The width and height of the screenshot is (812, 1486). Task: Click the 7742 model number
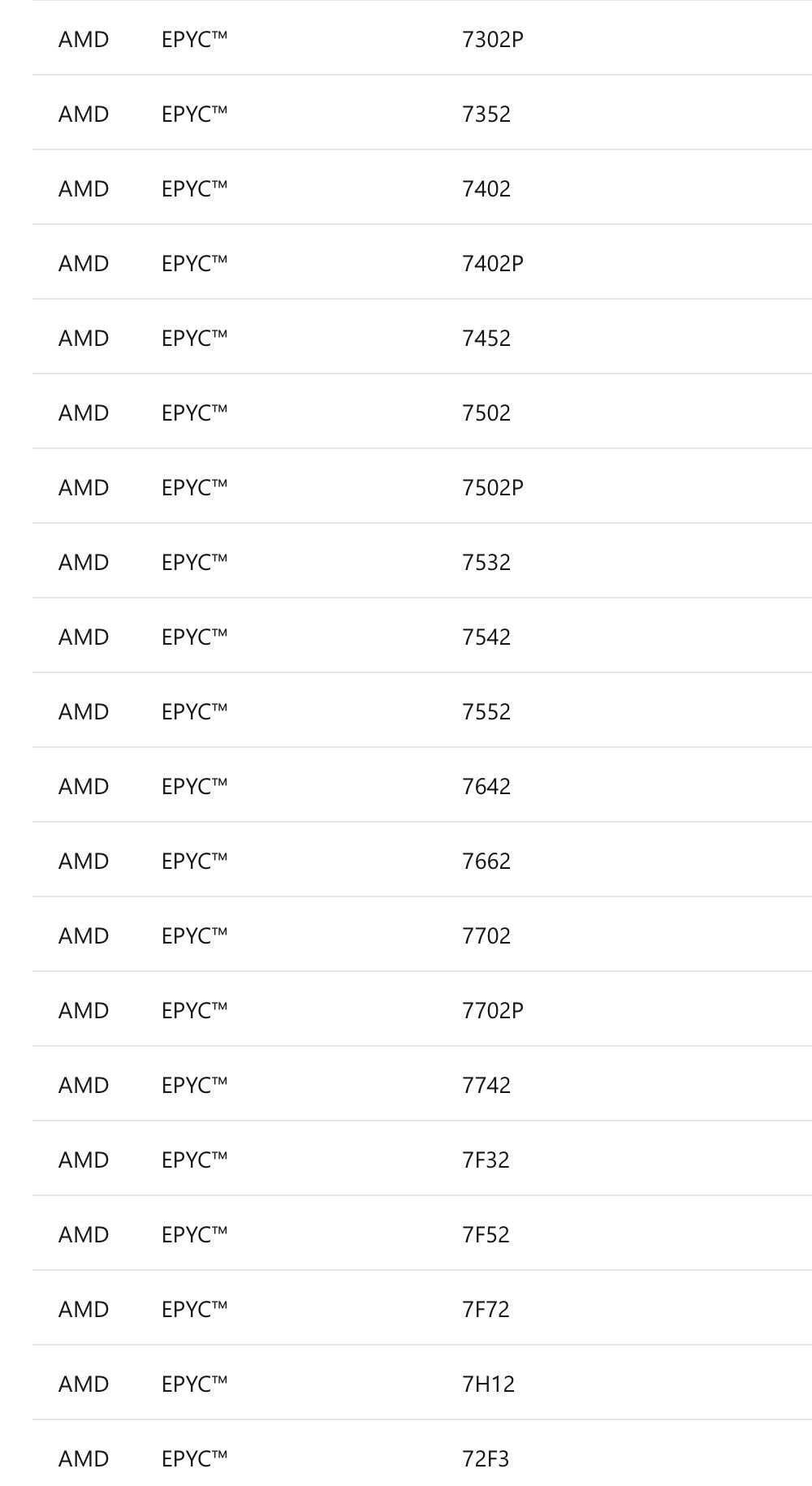tap(486, 1086)
